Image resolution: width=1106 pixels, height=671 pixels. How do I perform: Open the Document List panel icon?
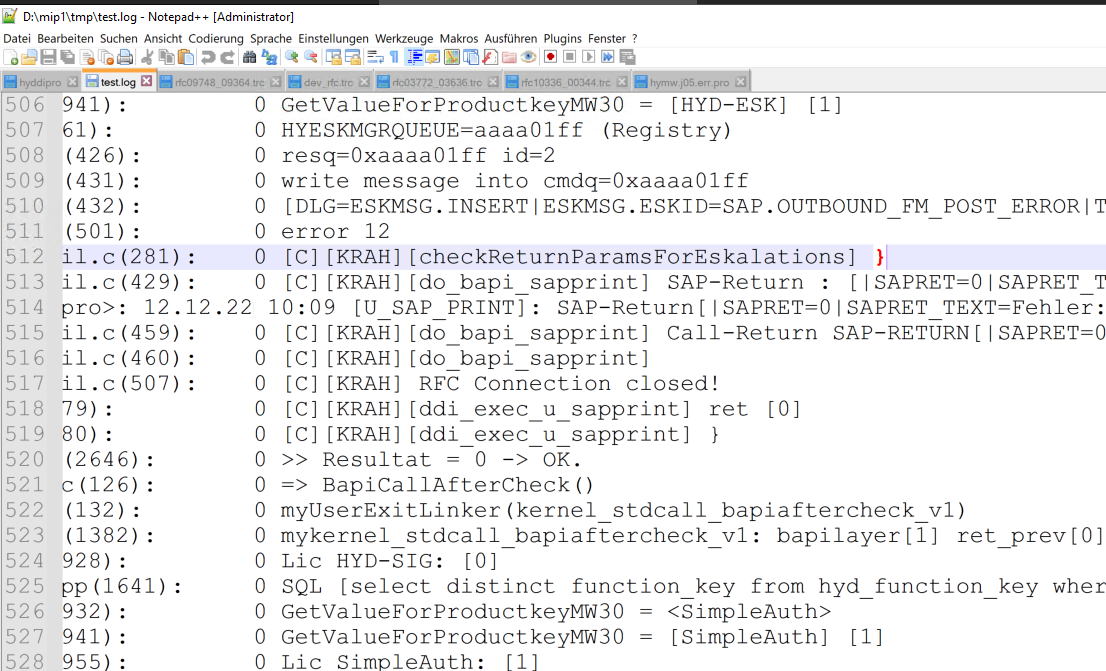471,57
